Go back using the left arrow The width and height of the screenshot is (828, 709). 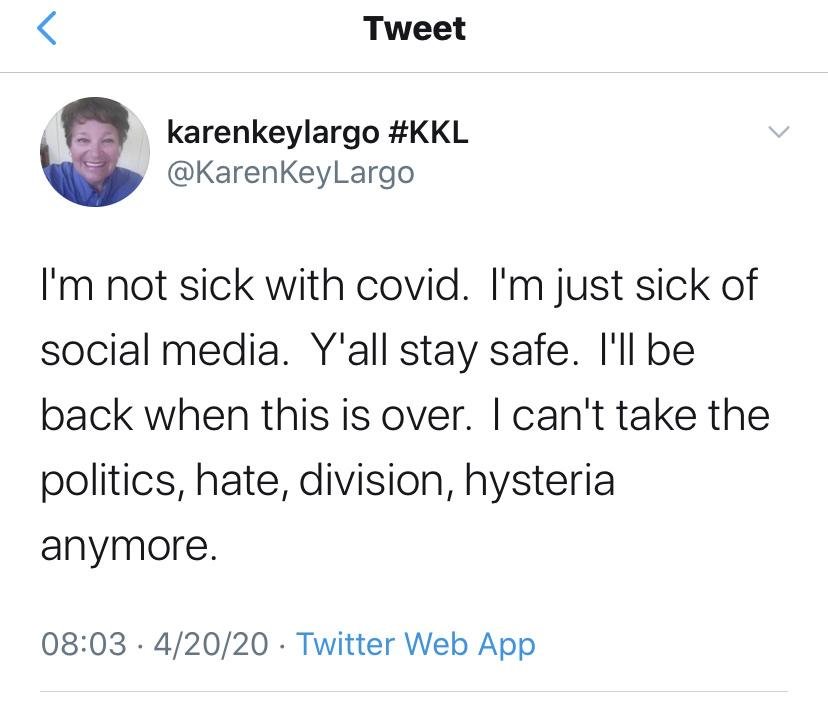47,28
